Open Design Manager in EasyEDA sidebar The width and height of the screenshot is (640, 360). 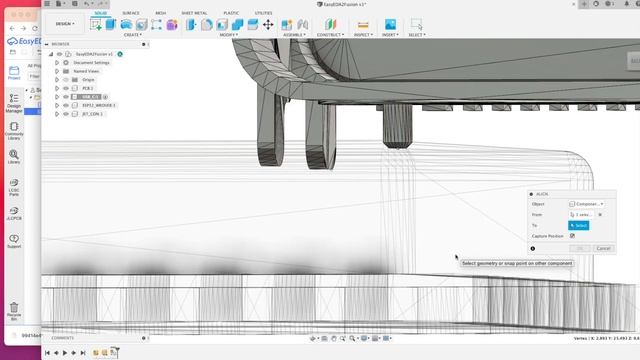click(14, 103)
